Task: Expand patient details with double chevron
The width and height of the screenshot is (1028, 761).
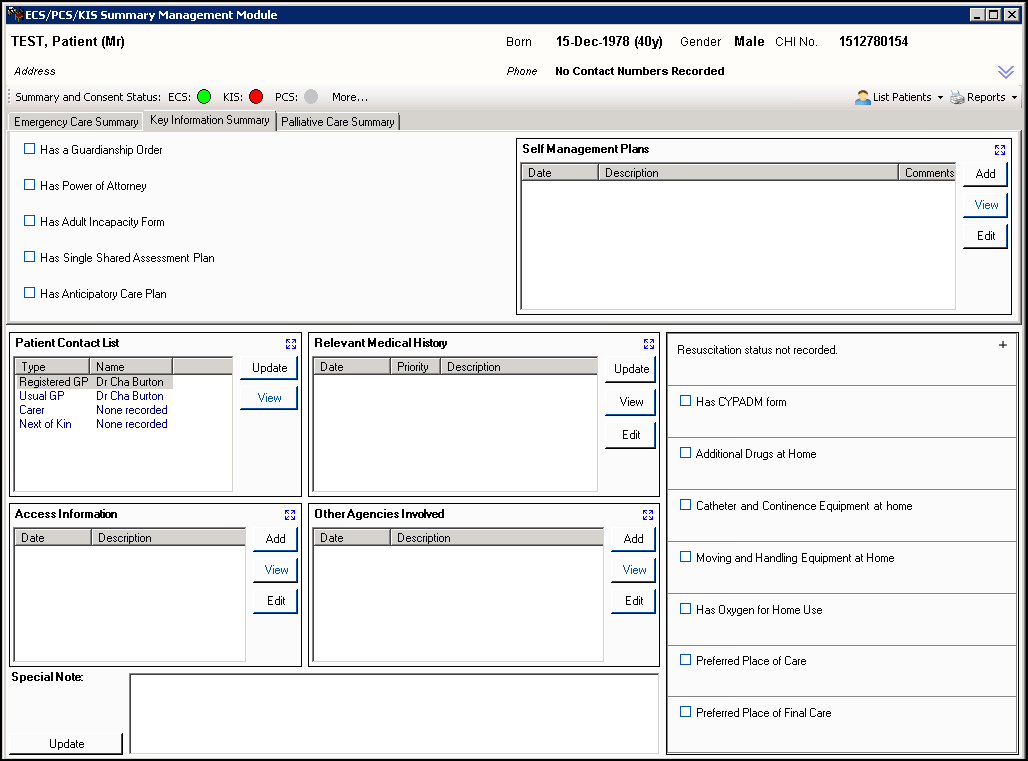Action: (x=1006, y=72)
